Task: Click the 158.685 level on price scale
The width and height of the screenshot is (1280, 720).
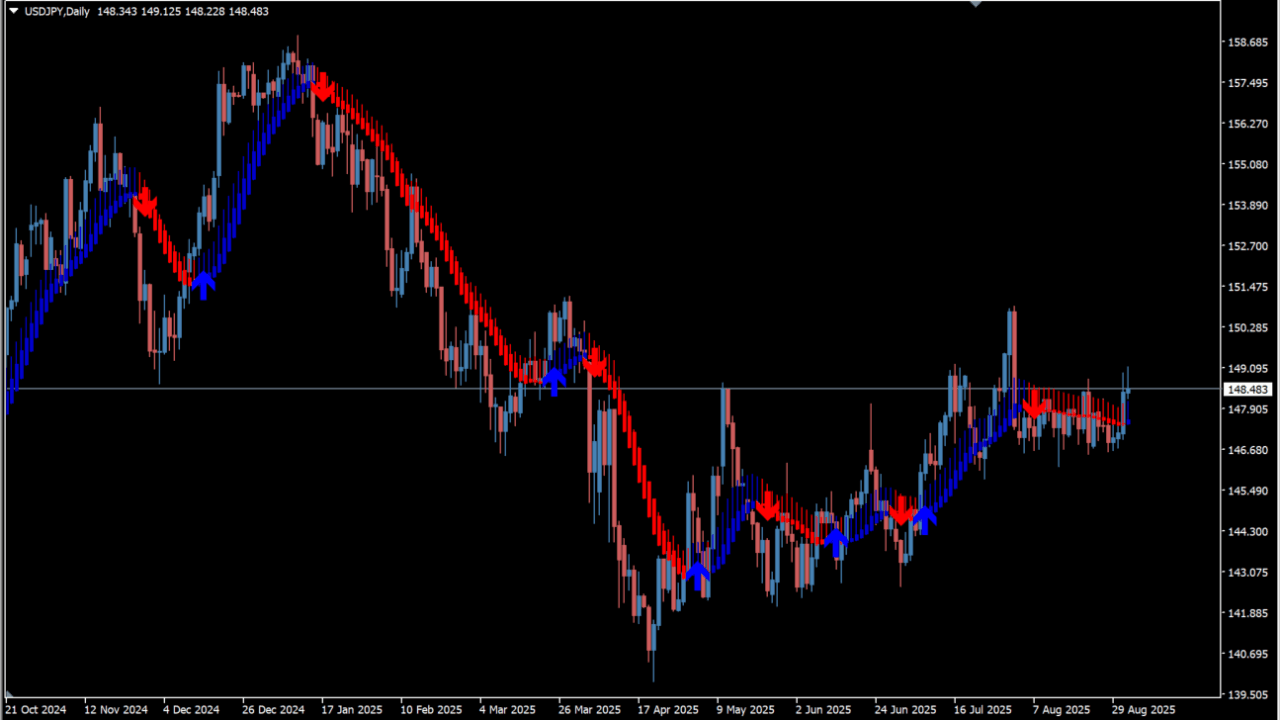Action: 1247,42
